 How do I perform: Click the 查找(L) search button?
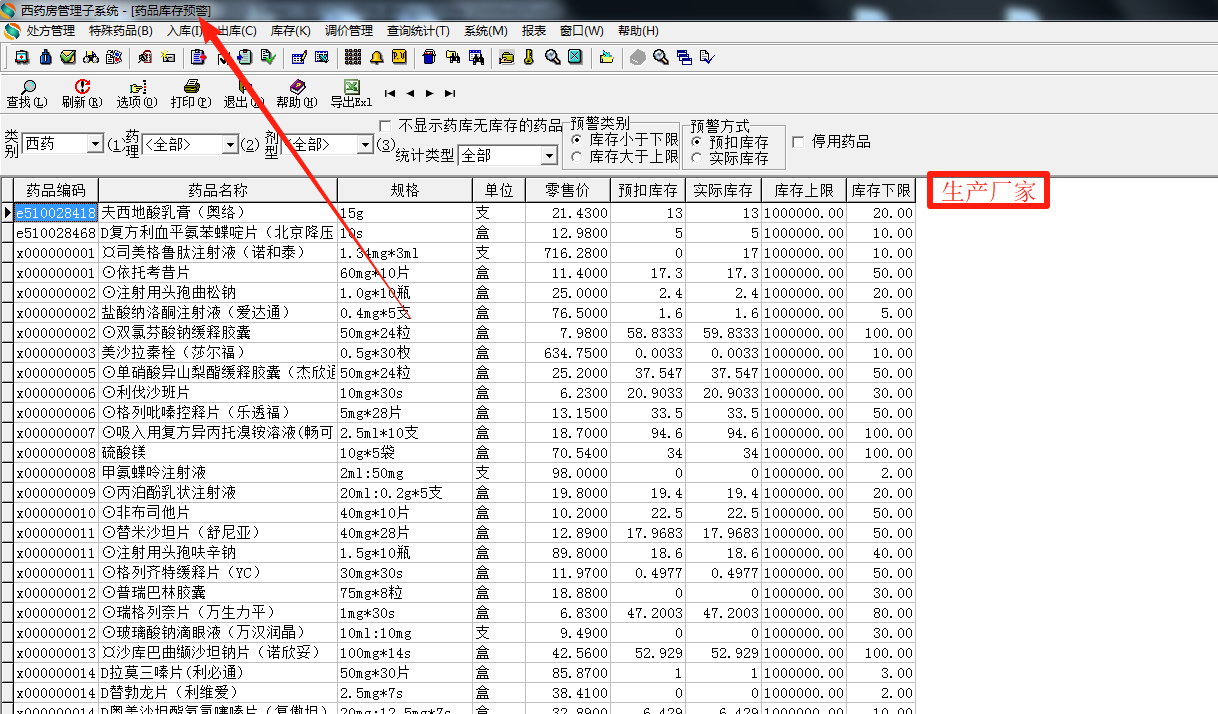coord(27,94)
